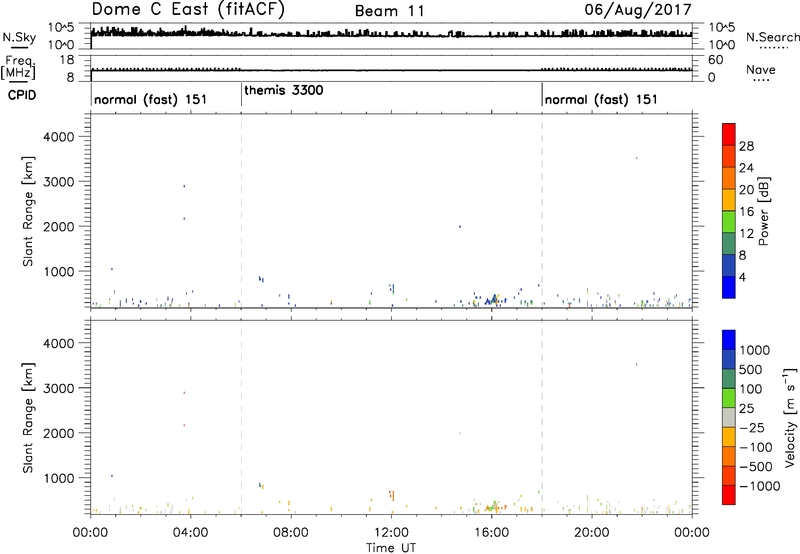Click the echo cluster near 16:00 in velocity panel
The height and width of the screenshot is (554, 800).
(x=492, y=507)
